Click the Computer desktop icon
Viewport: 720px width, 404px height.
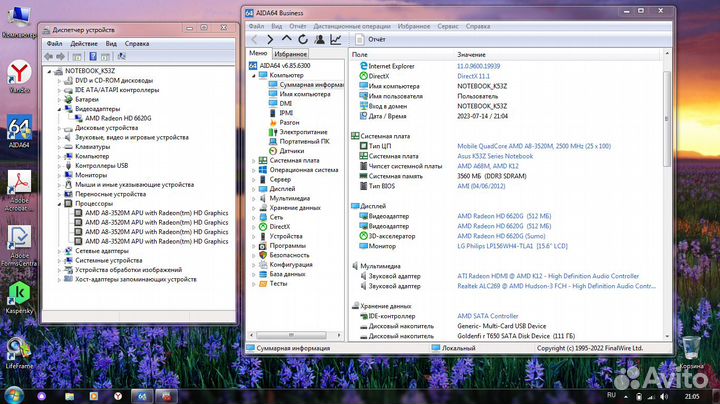[x=19, y=22]
